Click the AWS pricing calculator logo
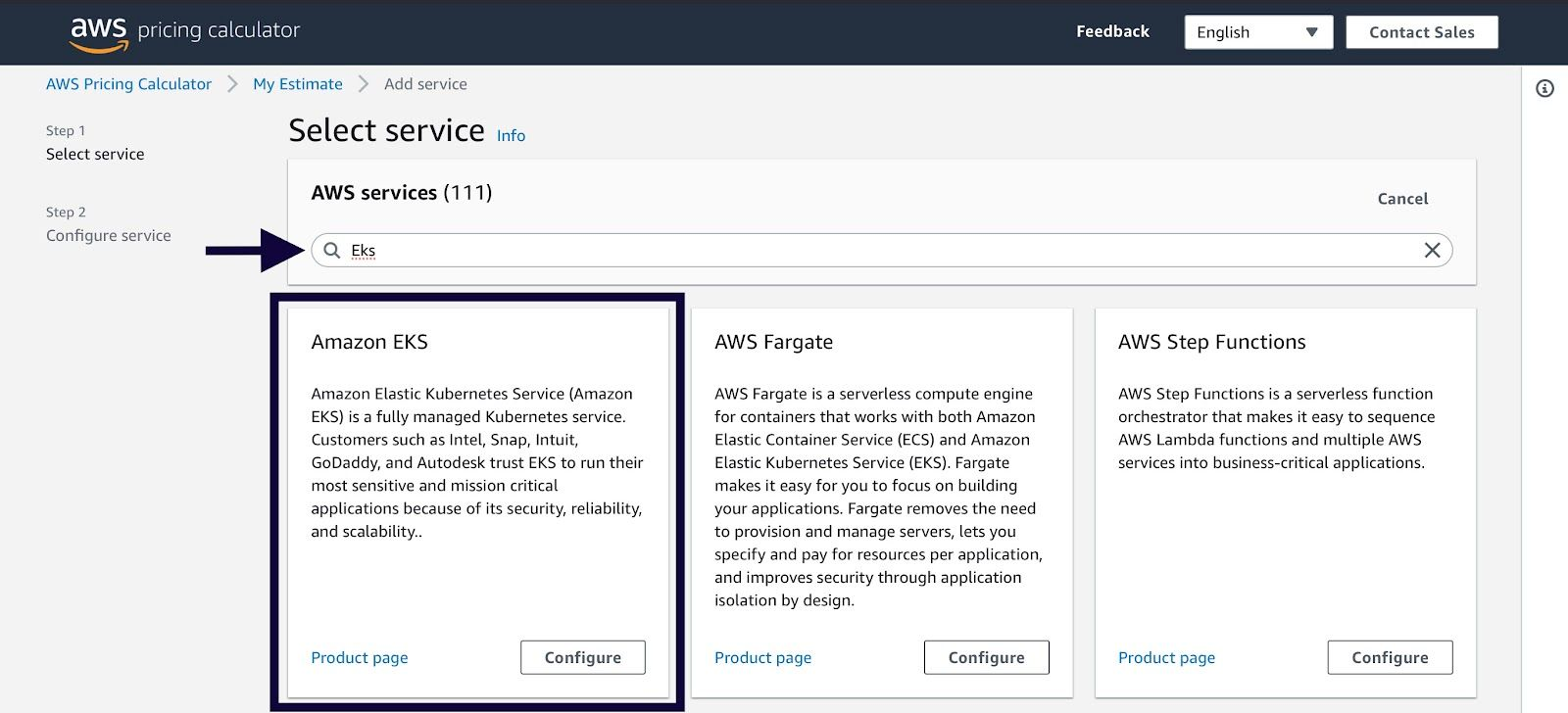 point(184,30)
